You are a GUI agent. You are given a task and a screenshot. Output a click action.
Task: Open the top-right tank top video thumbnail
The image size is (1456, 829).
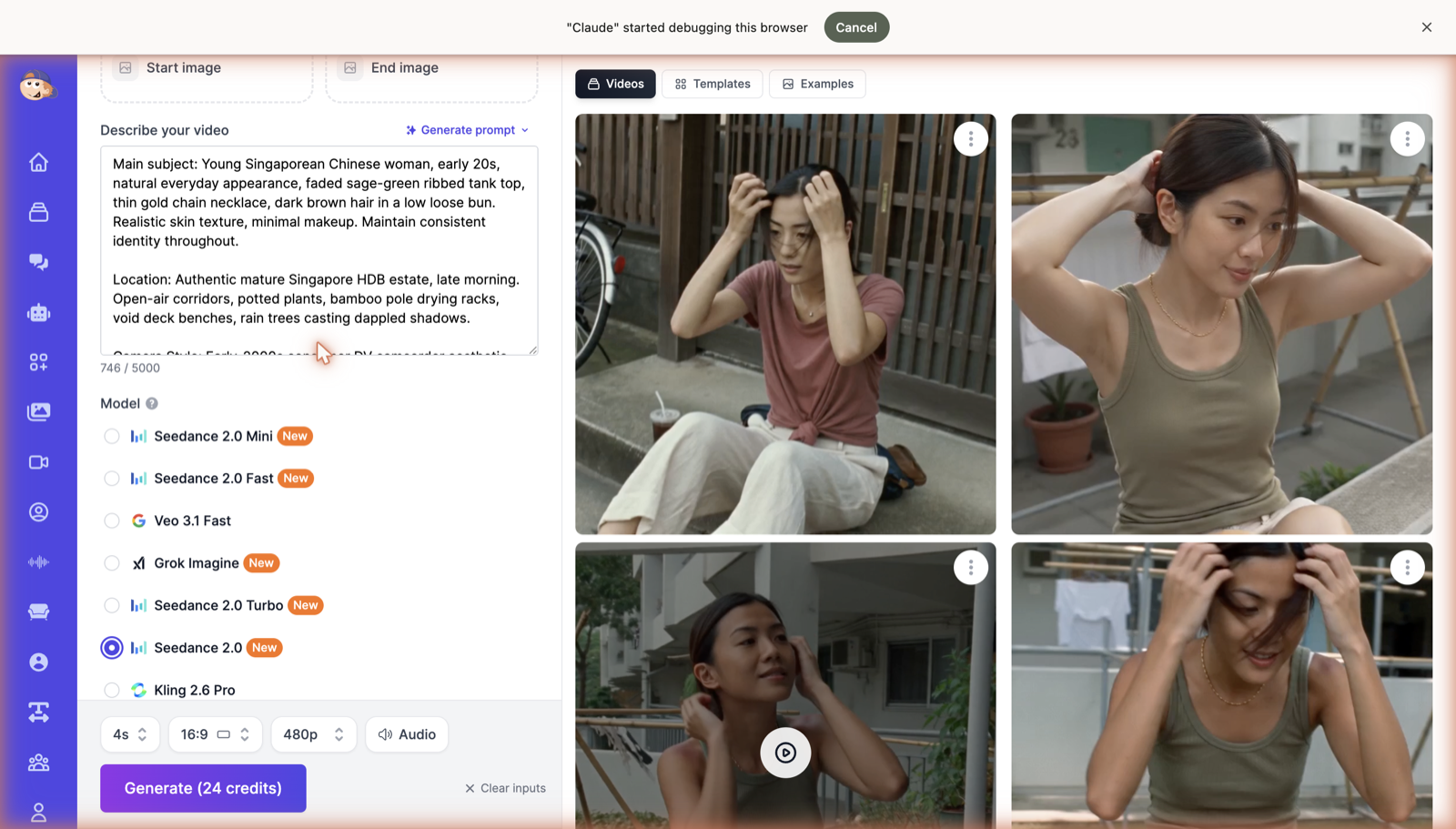click(1221, 324)
